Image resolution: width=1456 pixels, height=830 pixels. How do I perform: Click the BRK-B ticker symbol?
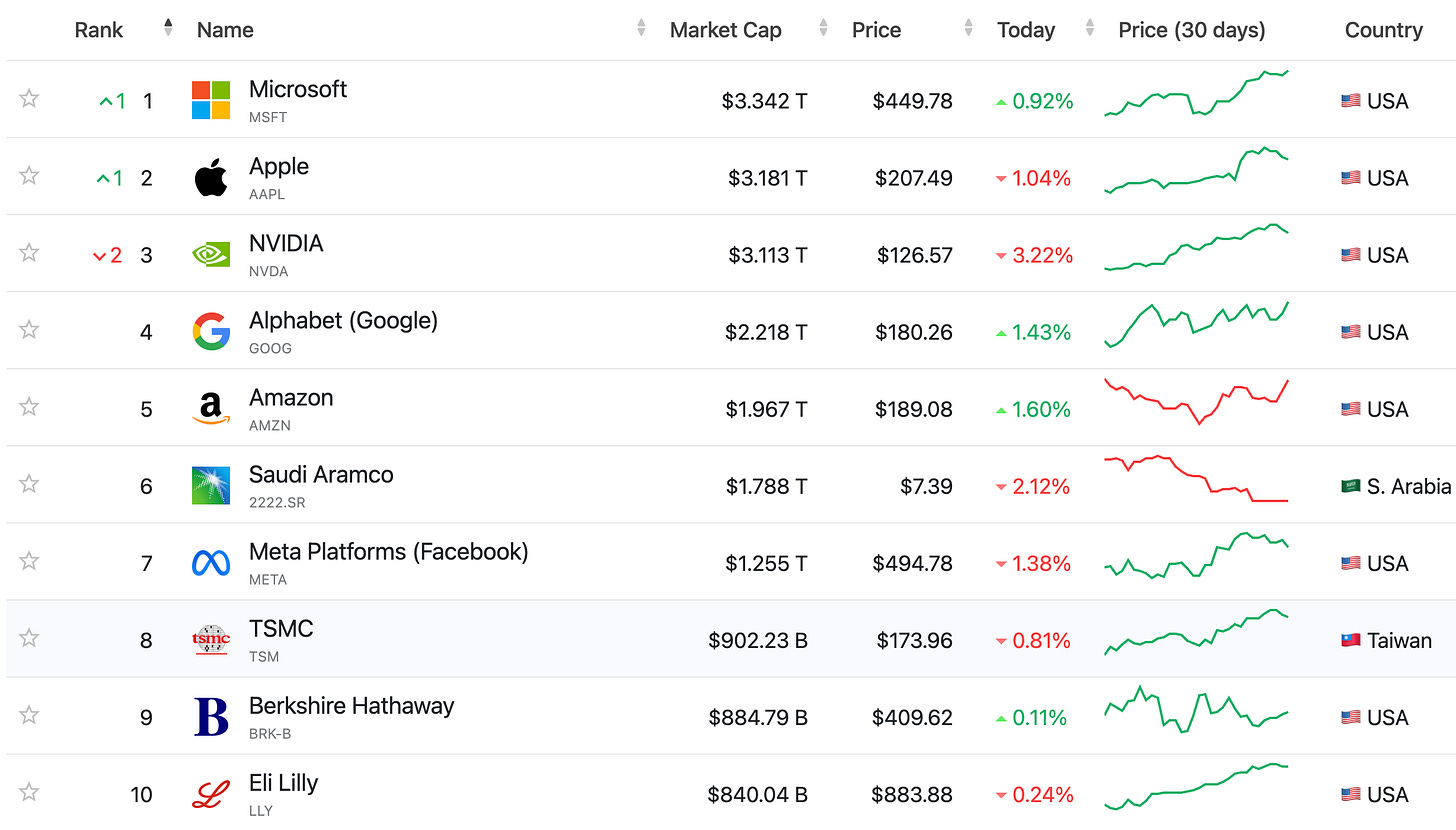click(270, 734)
